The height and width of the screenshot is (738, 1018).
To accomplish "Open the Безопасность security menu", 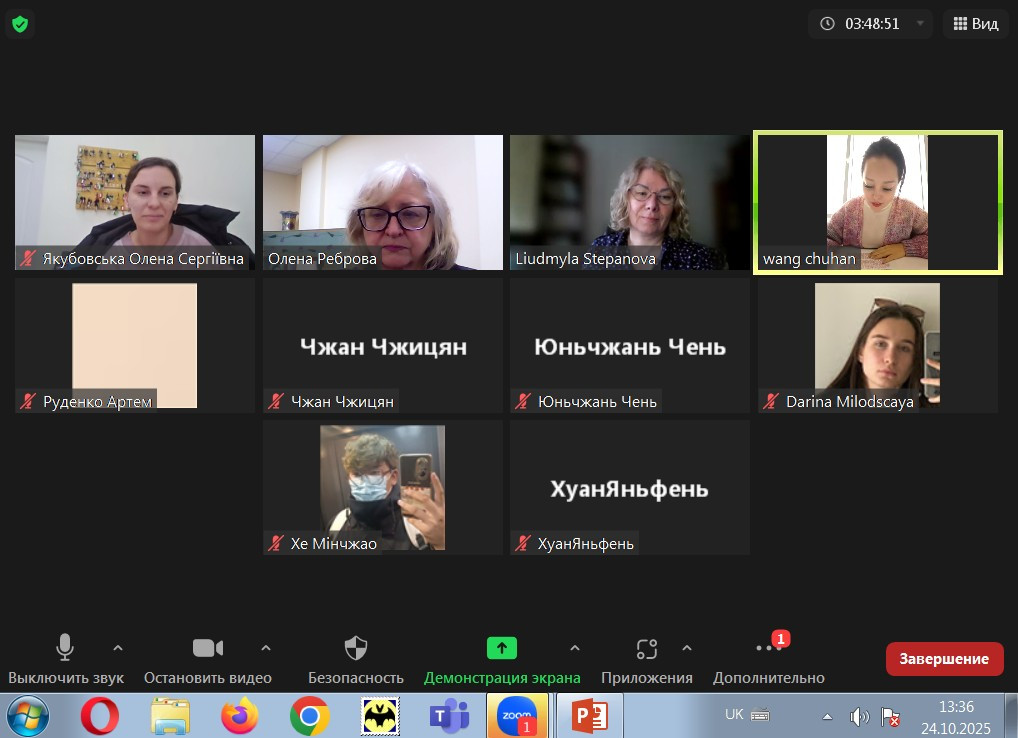I will pyautogui.click(x=356, y=659).
